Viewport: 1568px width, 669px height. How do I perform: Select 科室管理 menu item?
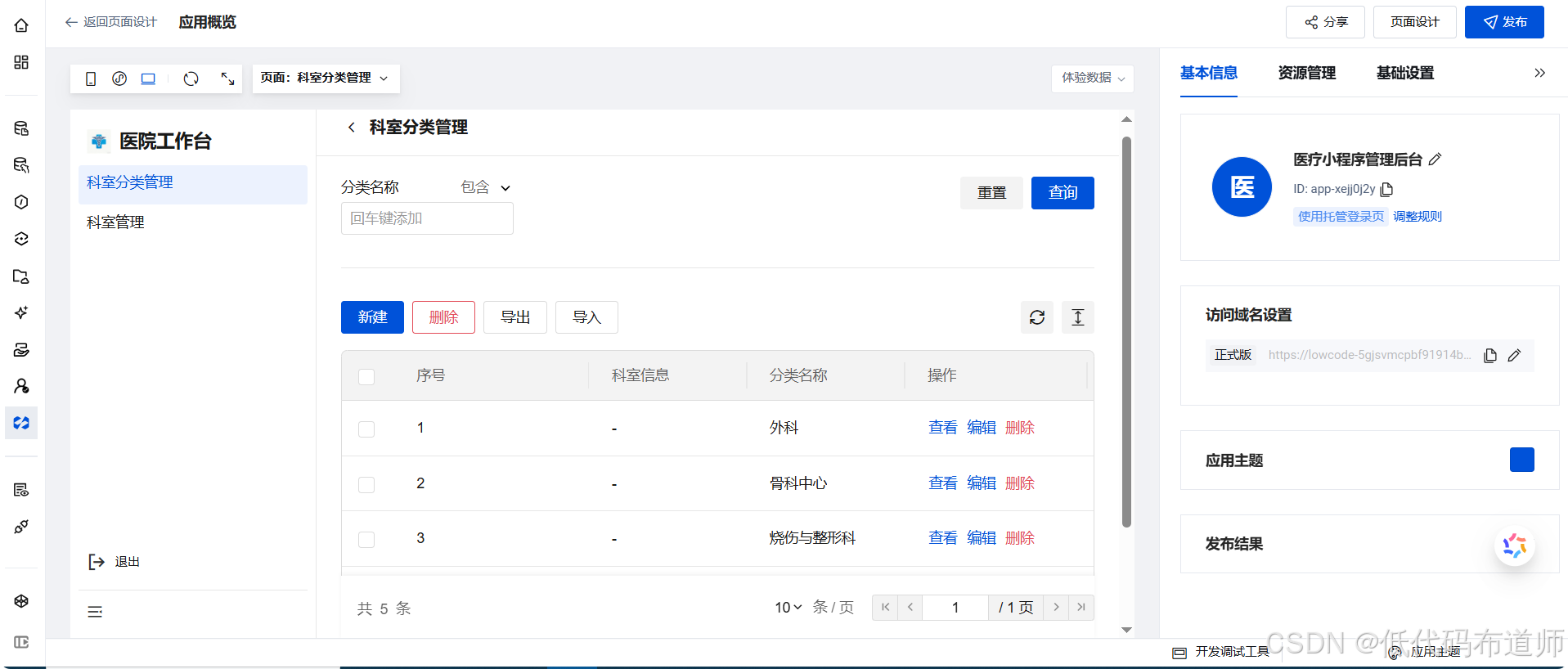coord(193,222)
